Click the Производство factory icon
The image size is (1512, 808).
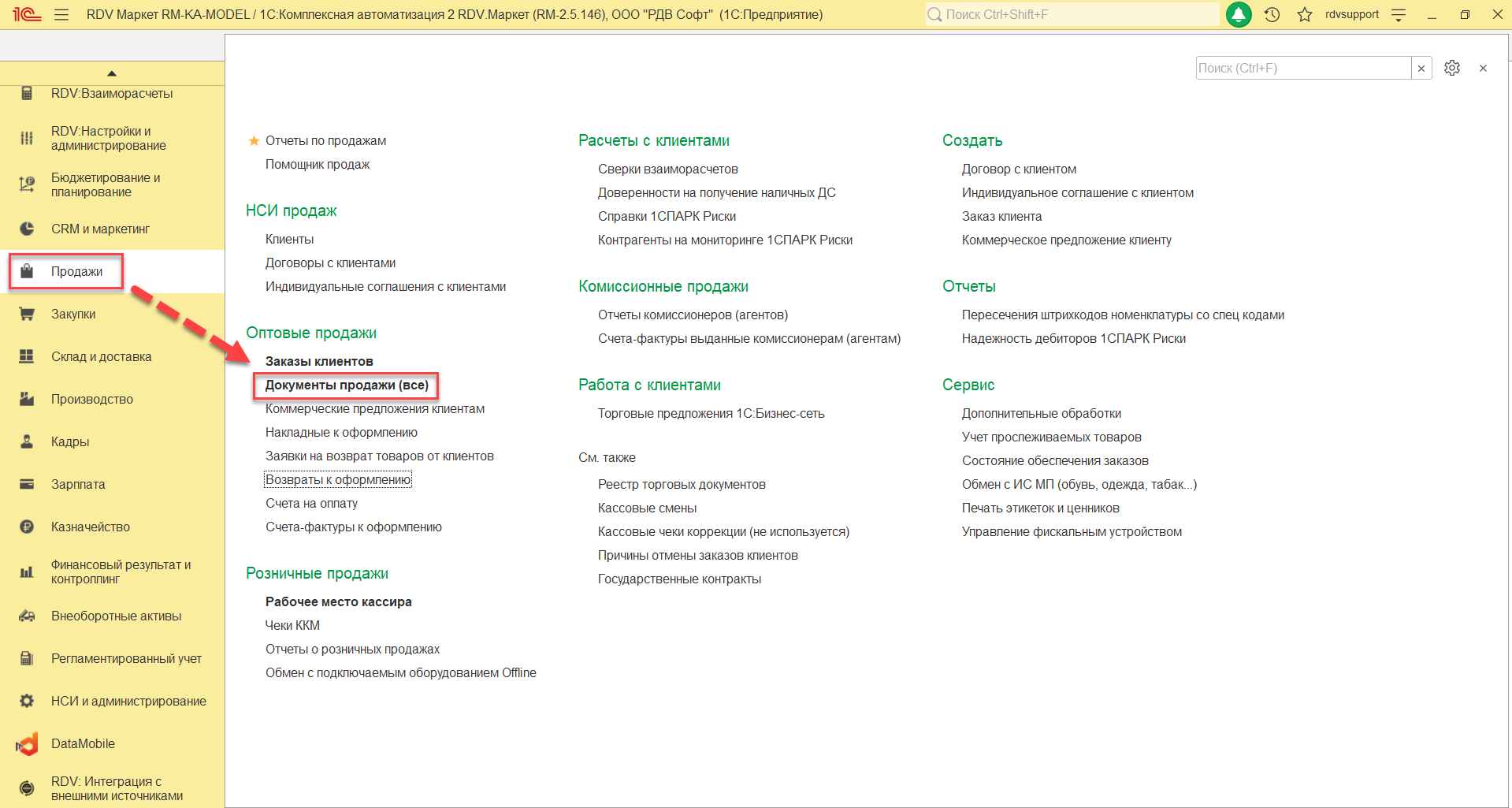coord(27,399)
